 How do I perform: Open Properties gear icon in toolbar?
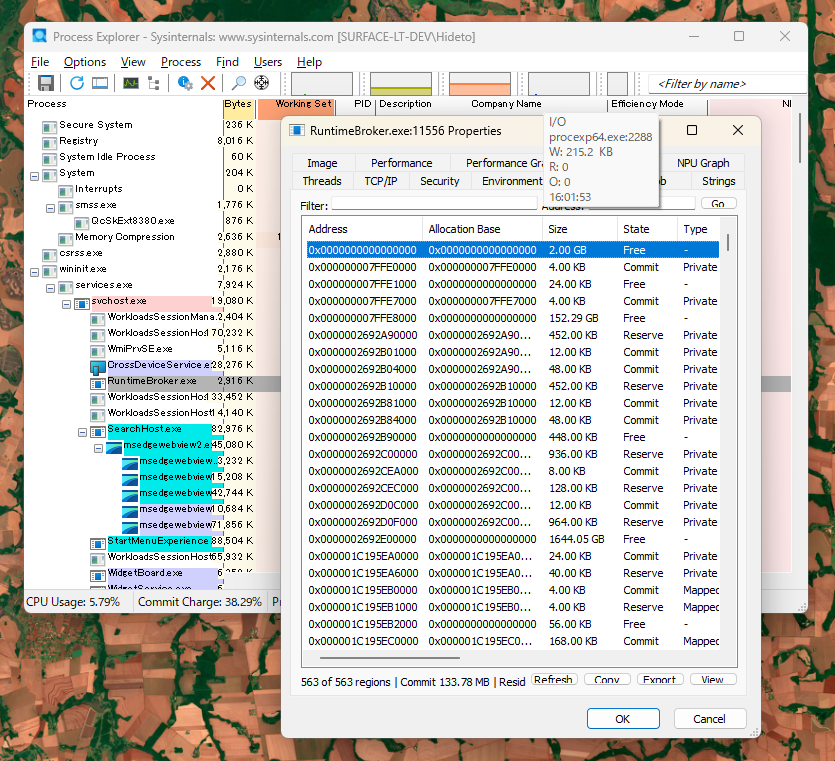point(185,83)
